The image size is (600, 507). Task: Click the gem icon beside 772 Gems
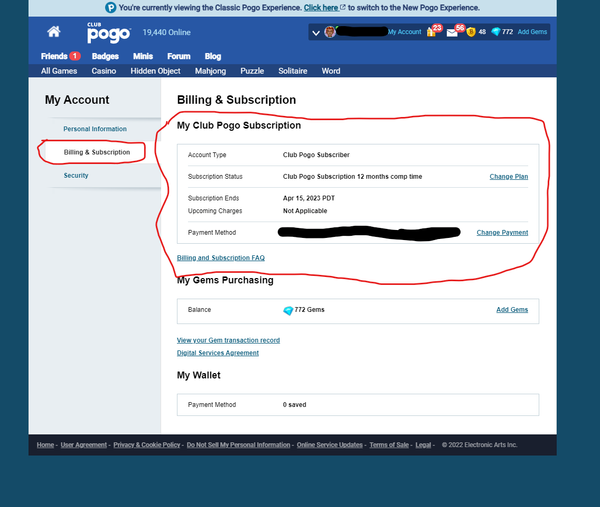(288, 310)
